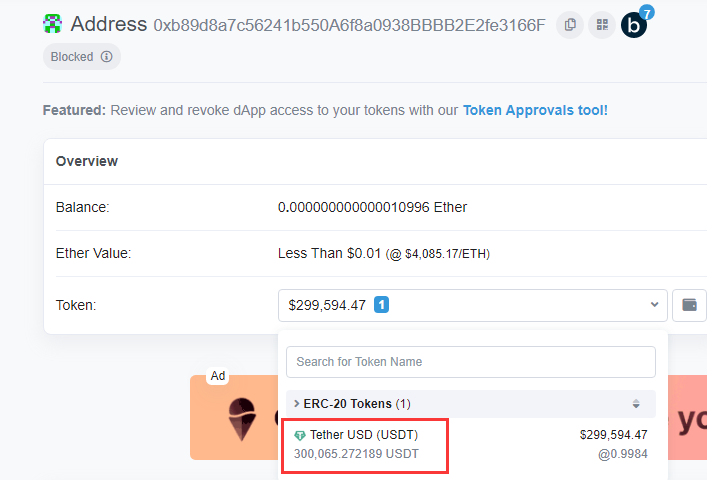
Task: Open the wallet token holdings icon
Action: (689, 305)
